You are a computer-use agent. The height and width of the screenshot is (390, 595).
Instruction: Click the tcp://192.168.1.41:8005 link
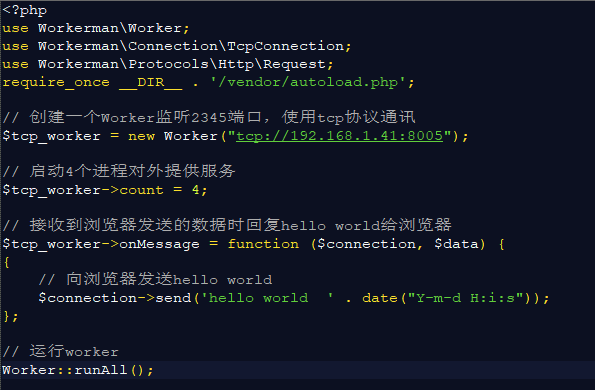coord(340,136)
